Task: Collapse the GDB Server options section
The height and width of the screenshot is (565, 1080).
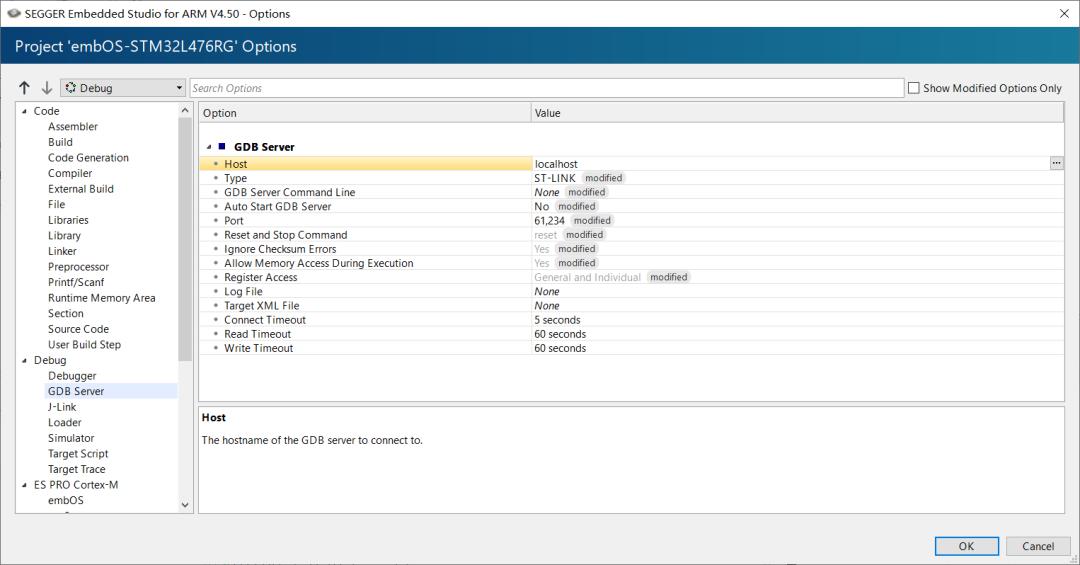Action: pyautogui.click(x=209, y=147)
